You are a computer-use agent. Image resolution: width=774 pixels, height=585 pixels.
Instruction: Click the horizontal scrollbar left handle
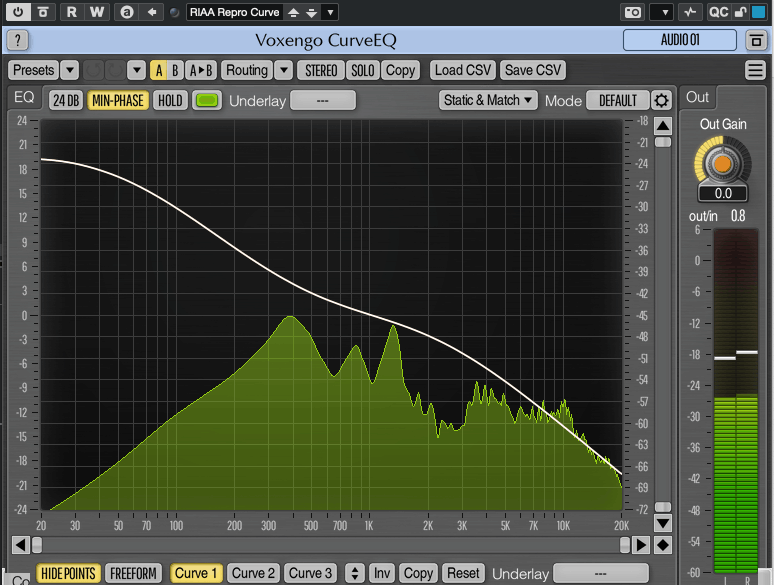click(x=37, y=545)
